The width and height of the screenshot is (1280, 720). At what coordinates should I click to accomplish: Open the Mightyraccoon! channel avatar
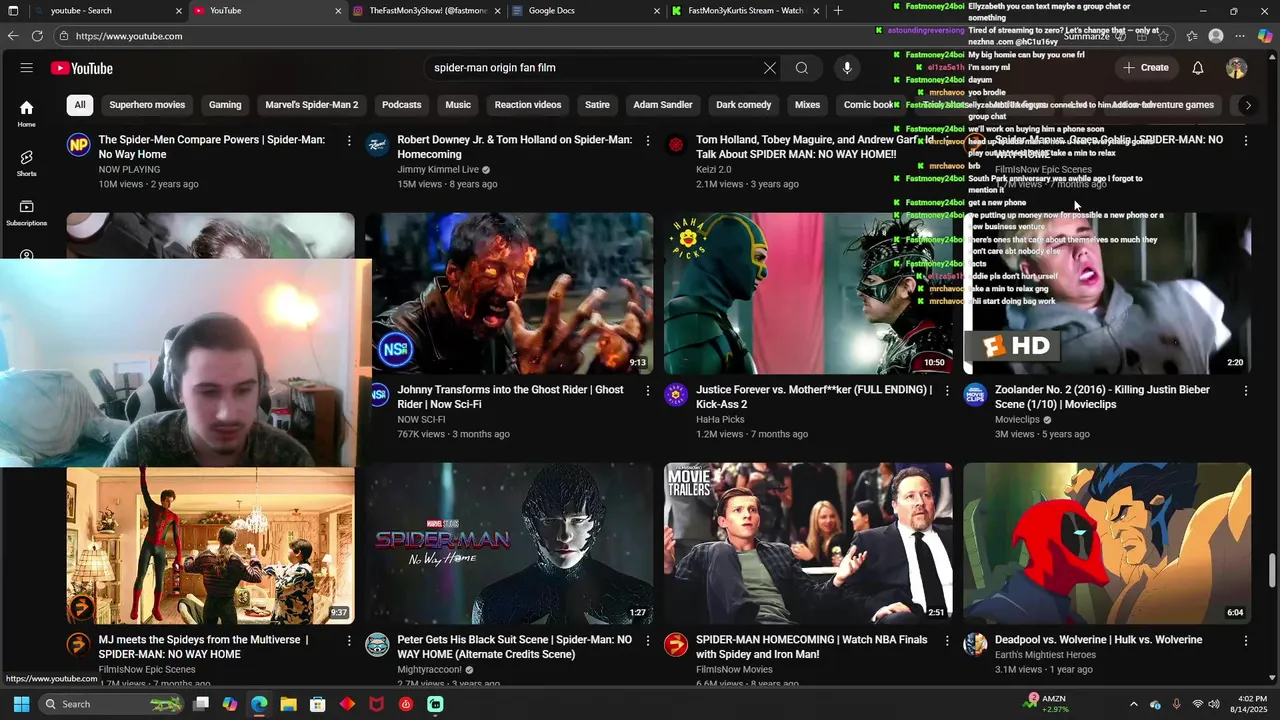(x=377, y=645)
